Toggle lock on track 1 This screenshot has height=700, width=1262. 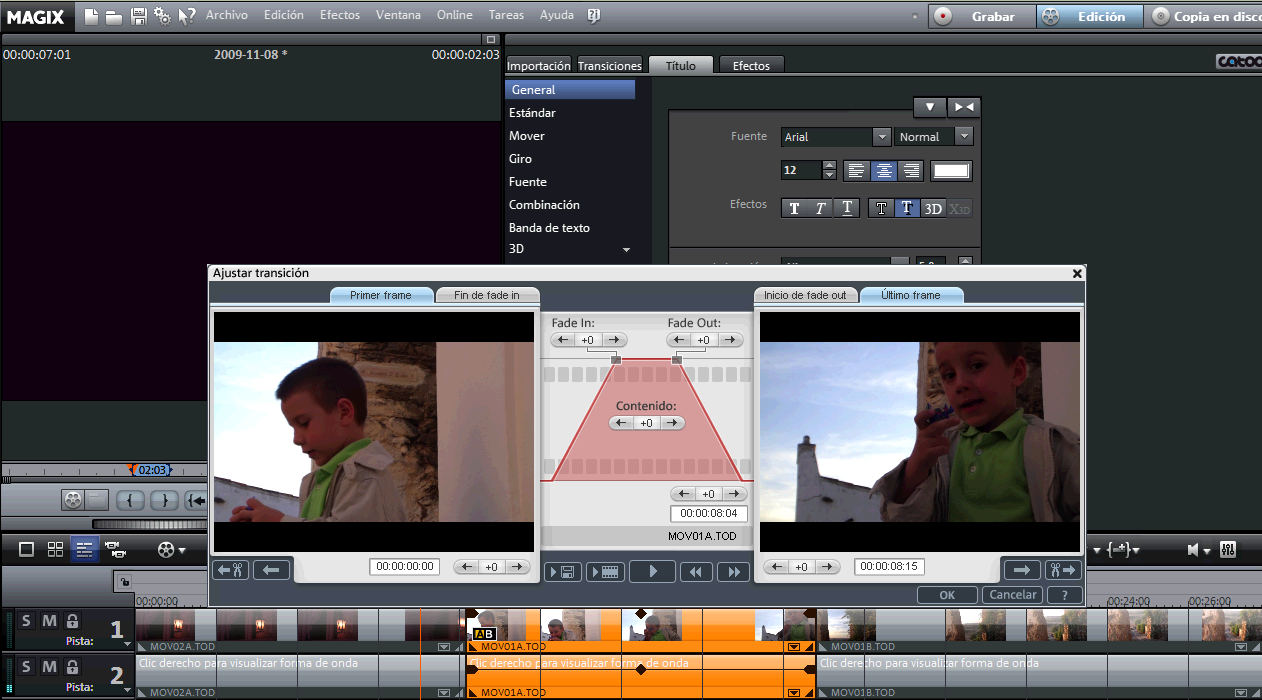(x=72, y=621)
